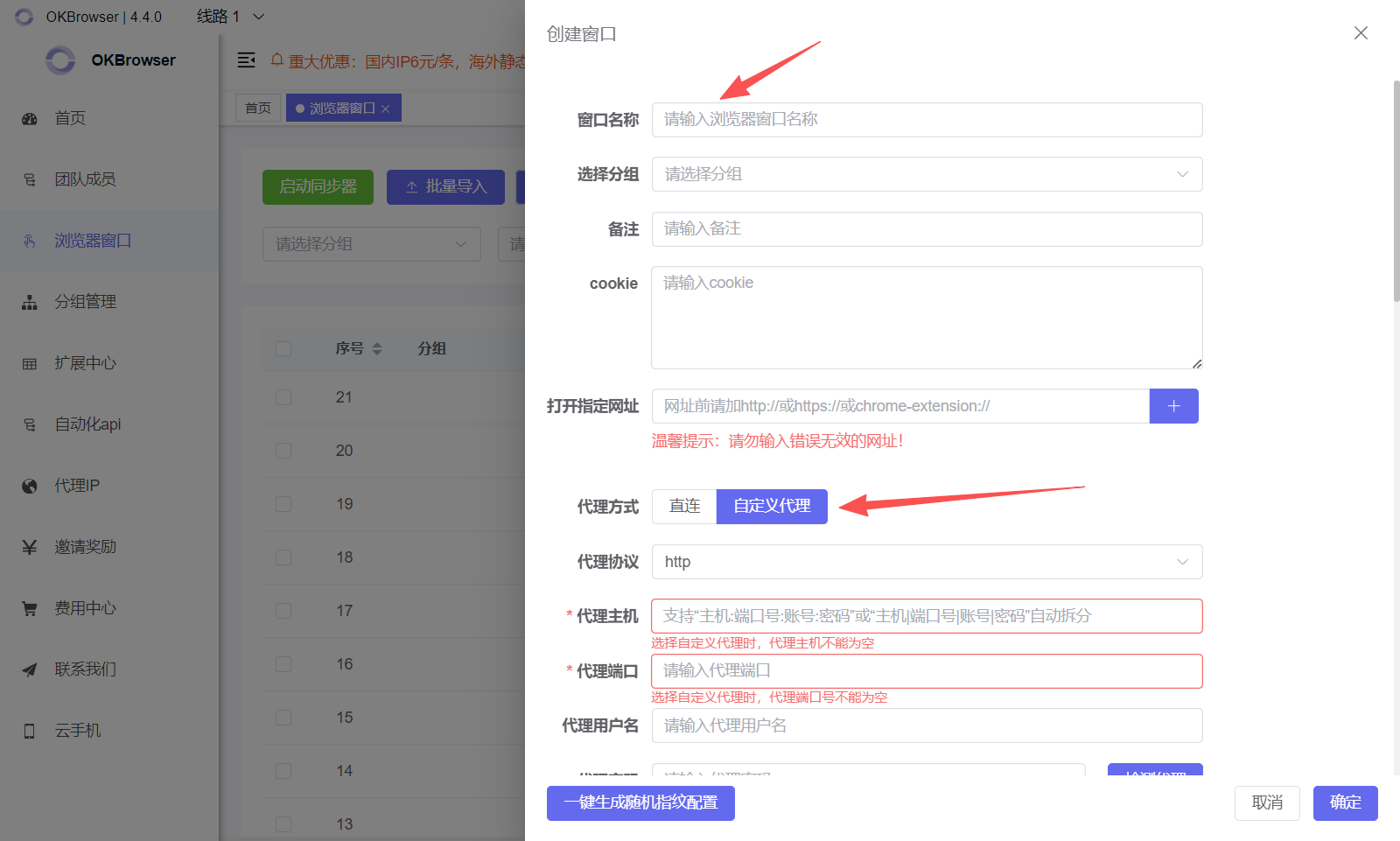1400x841 pixels.
Task: Open 团队成员 in the sidebar menu
Action: pos(85,179)
